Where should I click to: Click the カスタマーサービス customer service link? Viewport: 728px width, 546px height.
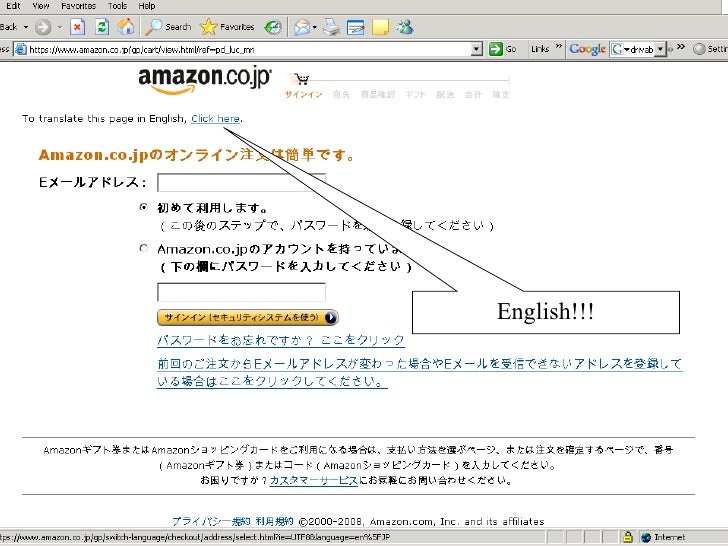click(x=313, y=480)
